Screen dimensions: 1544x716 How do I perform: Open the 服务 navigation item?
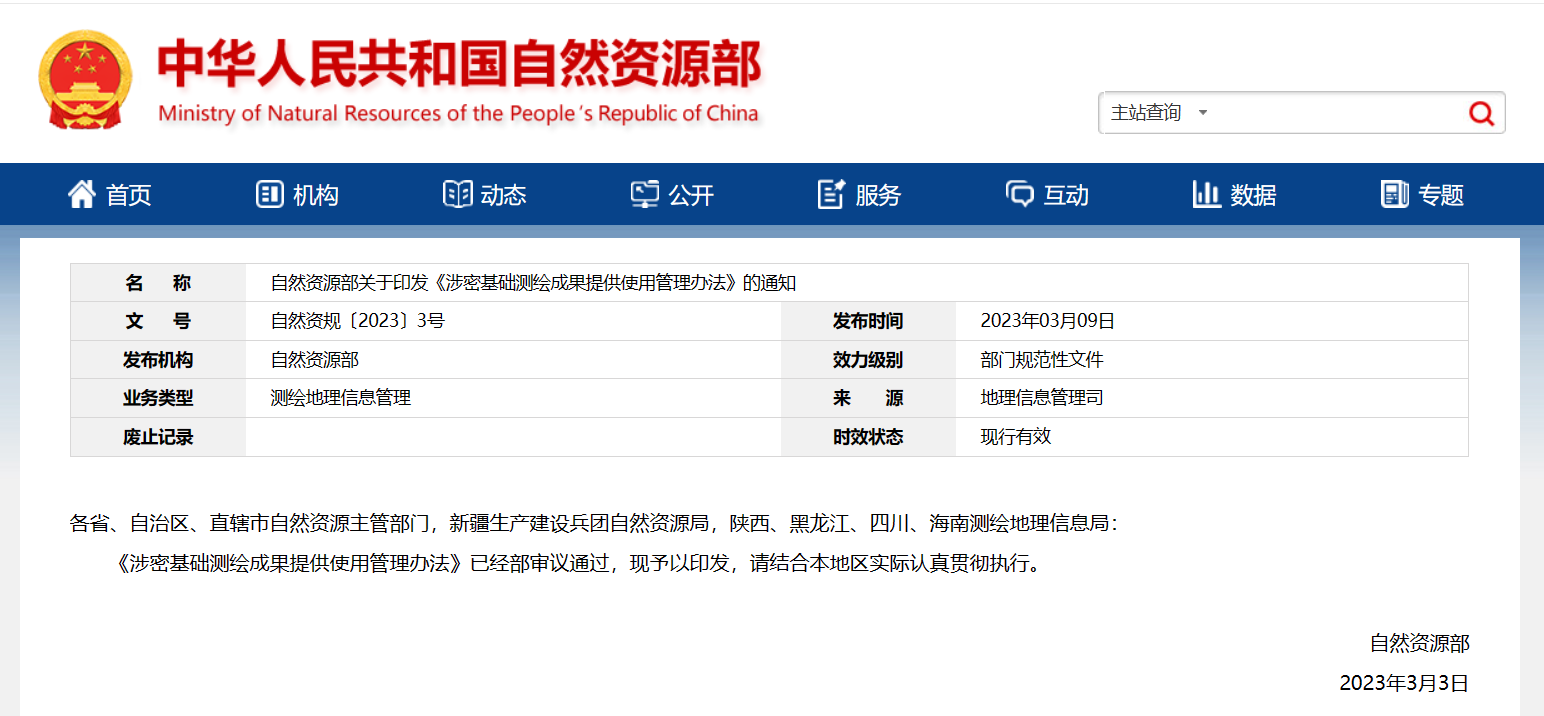860,195
